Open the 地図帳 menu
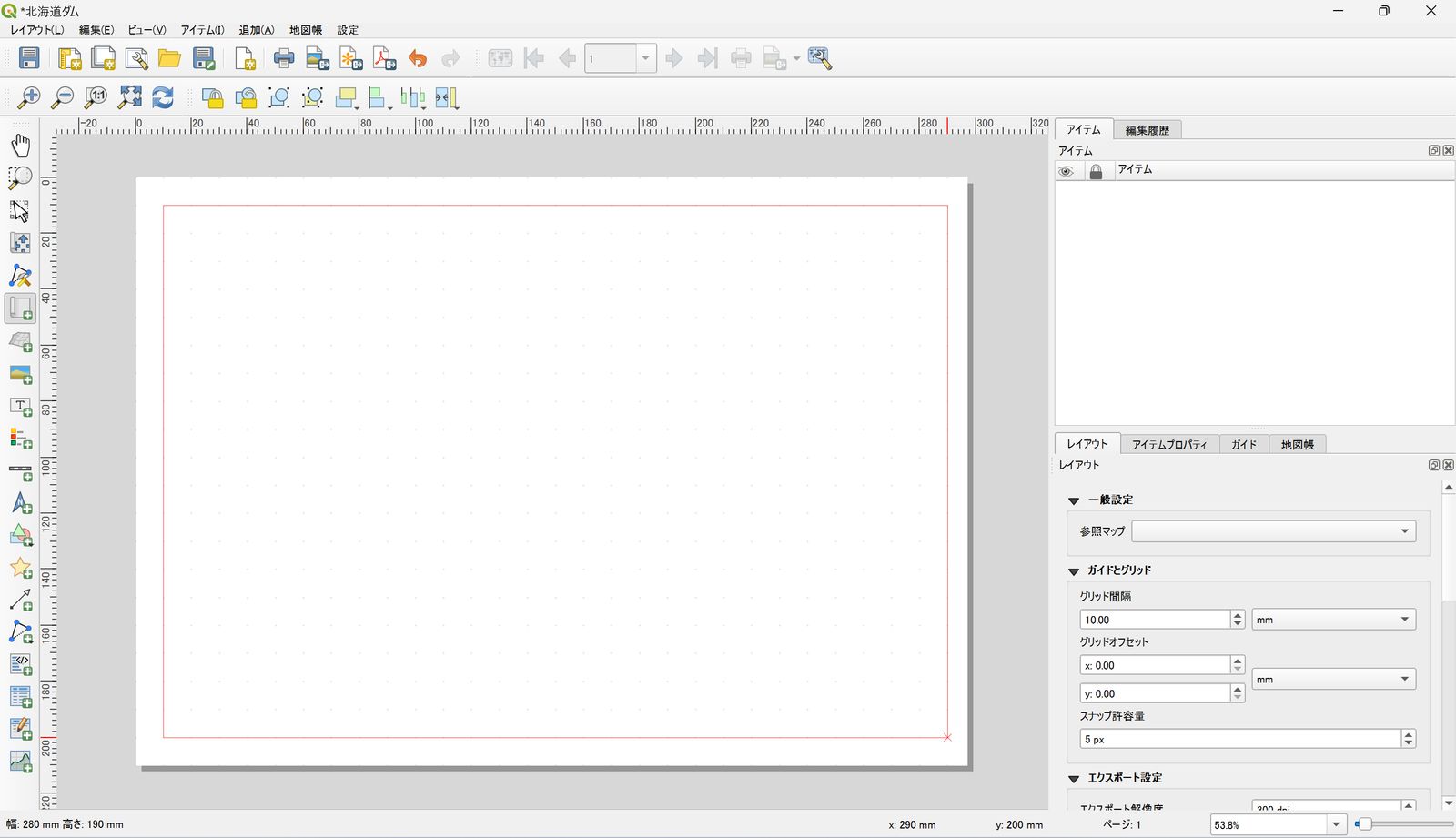This screenshot has width=1456, height=838. pyautogui.click(x=306, y=30)
